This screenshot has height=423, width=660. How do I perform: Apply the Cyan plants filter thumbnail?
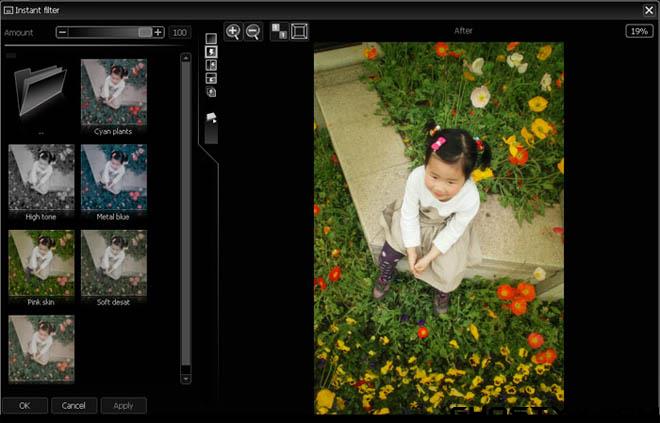(x=114, y=92)
